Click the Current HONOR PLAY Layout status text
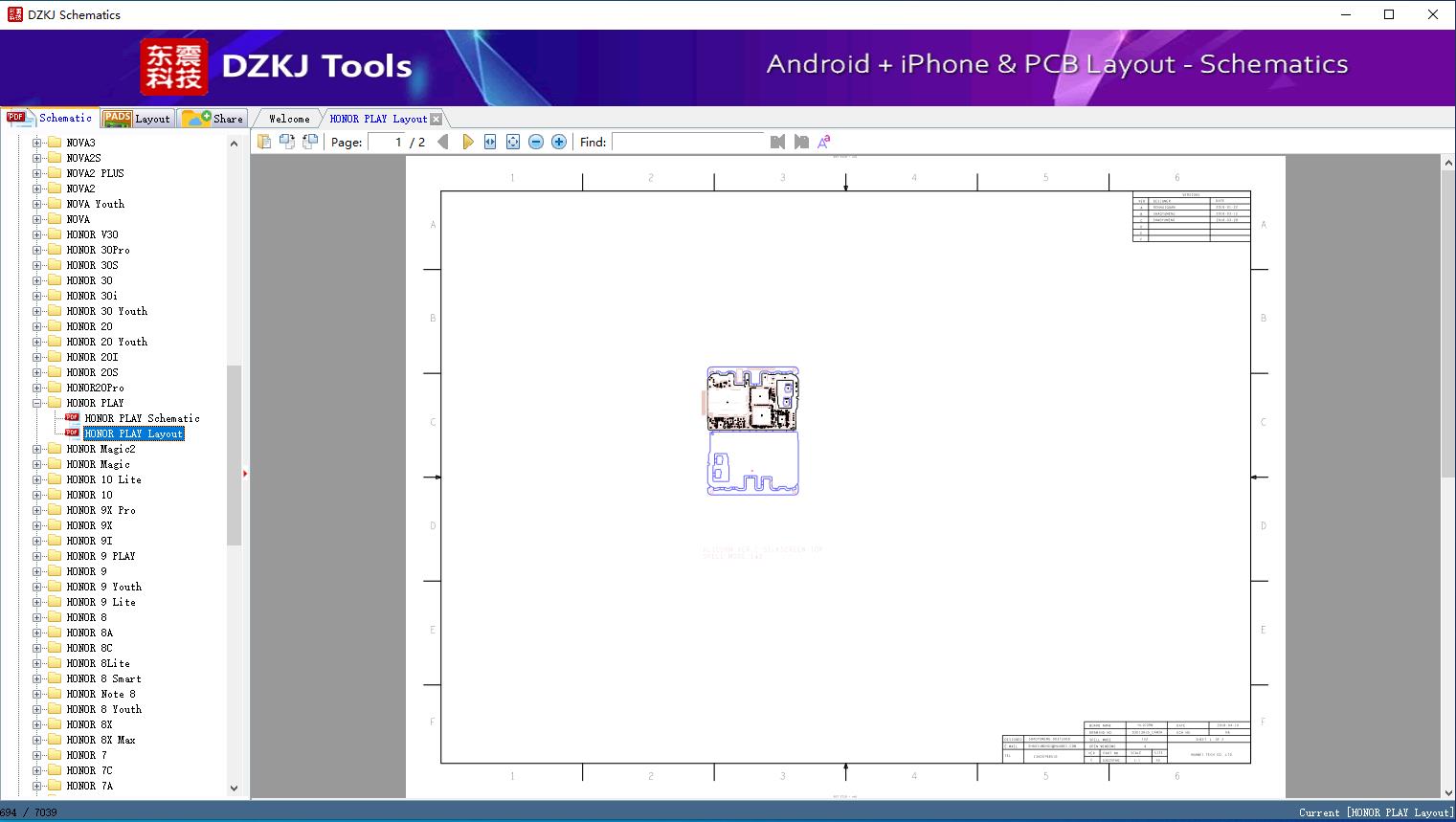This screenshot has height=822, width=1456. tap(1376, 812)
